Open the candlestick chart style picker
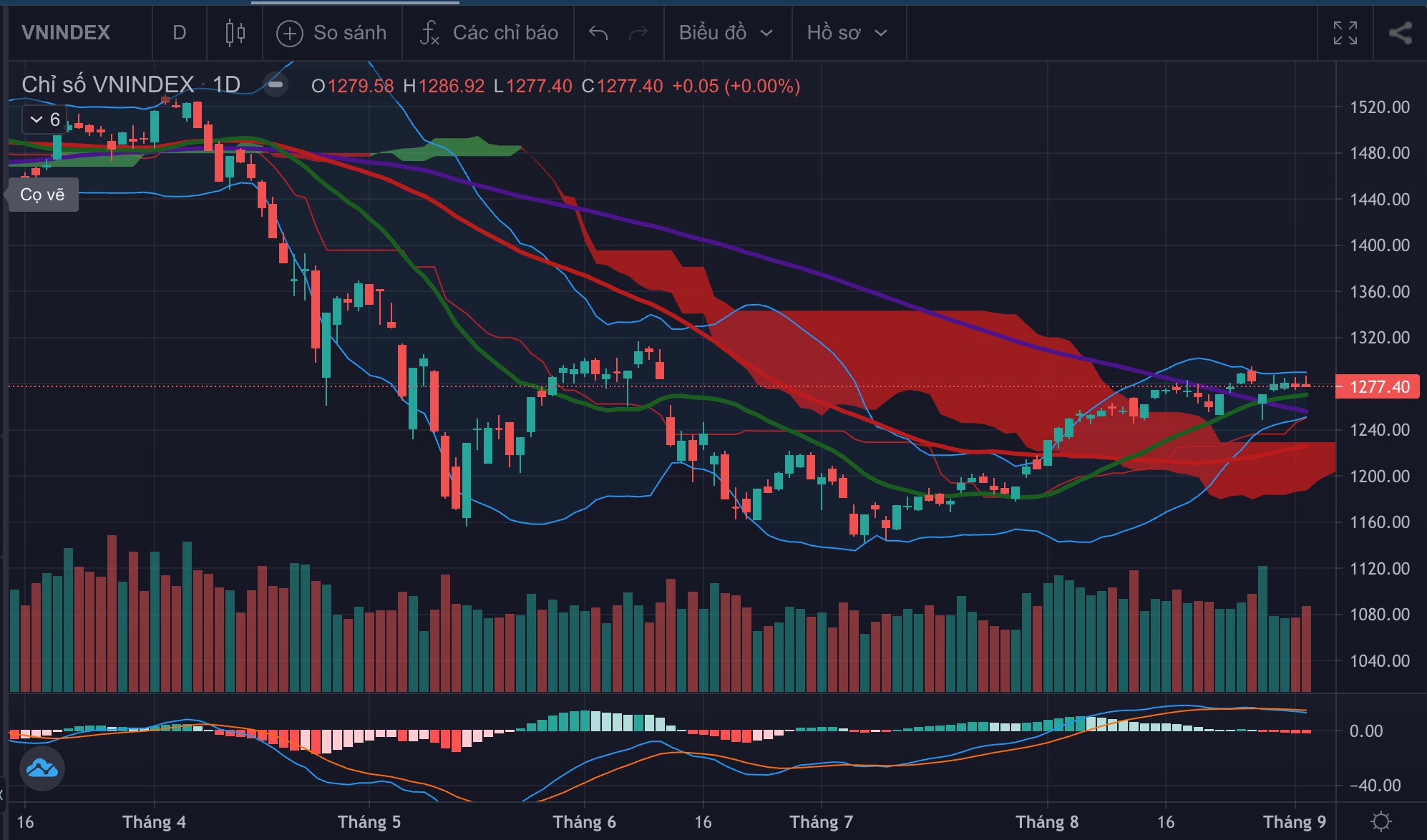 coord(235,33)
